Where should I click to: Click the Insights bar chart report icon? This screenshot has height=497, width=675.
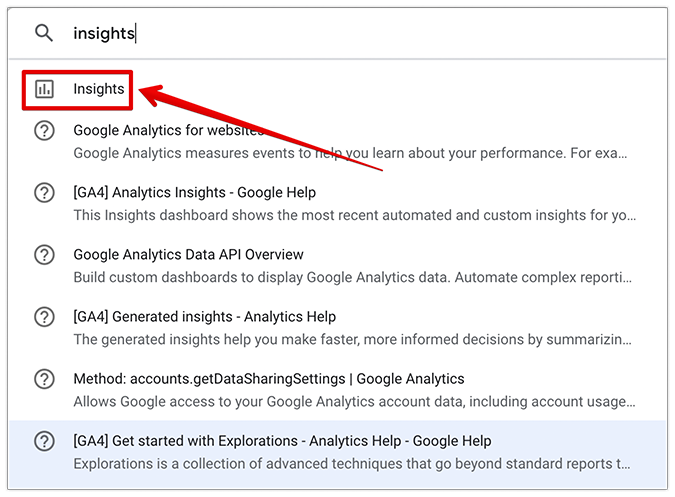(44, 89)
